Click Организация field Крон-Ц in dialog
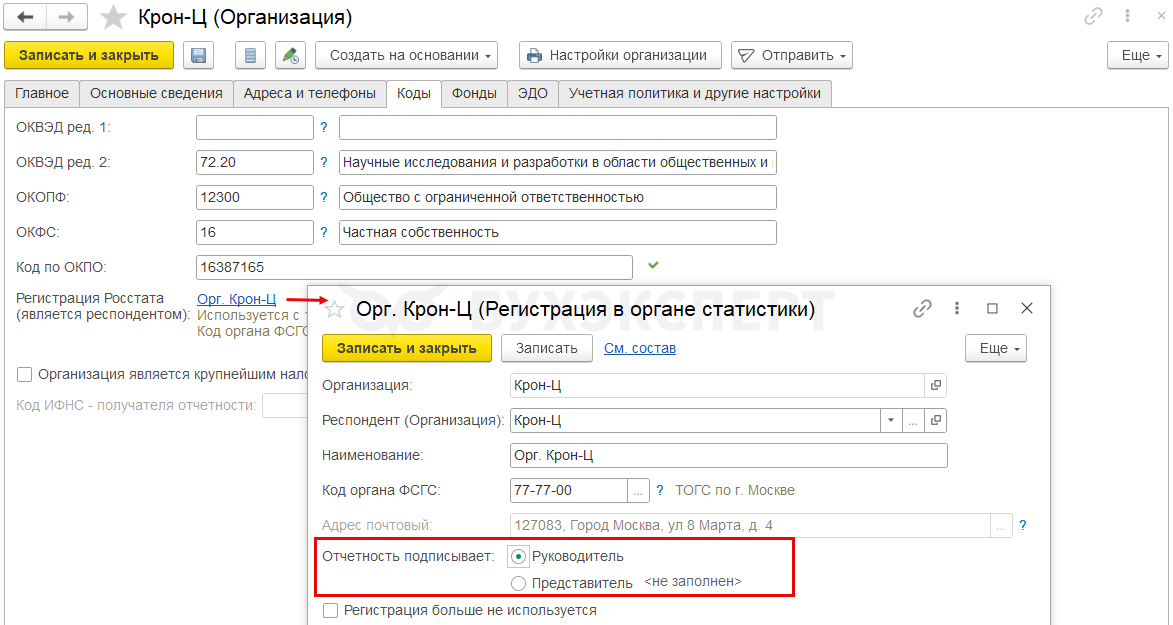Viewport: 1173px width, 625px height. [x=717, y=385]
